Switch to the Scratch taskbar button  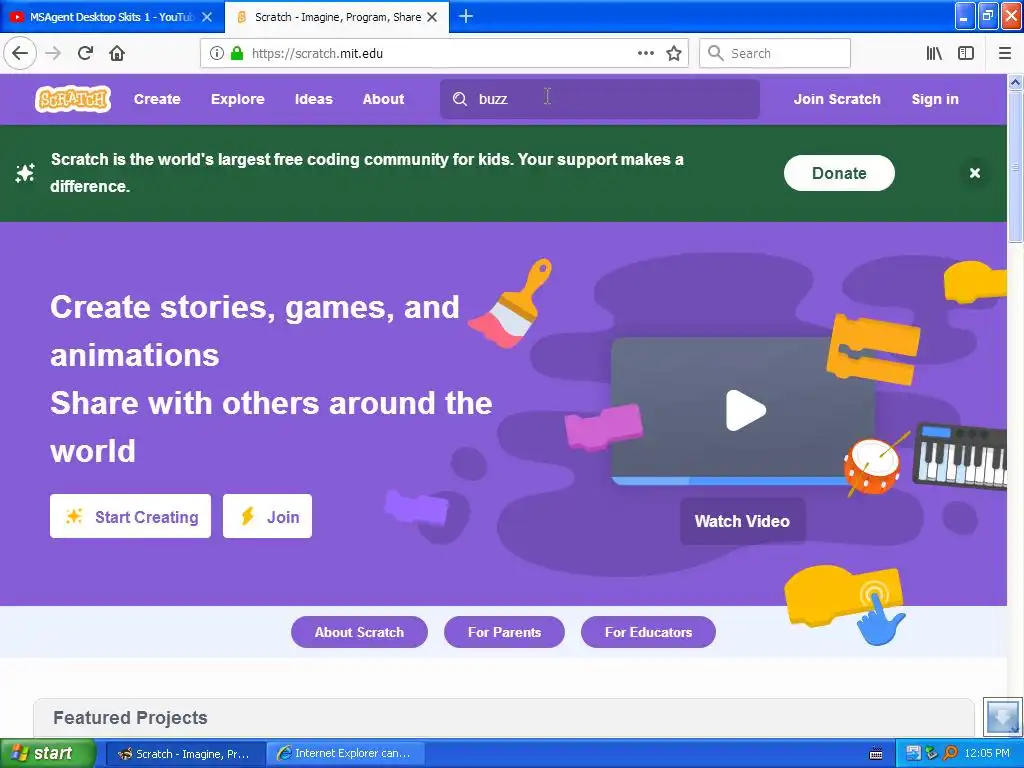tap(185, 754)
